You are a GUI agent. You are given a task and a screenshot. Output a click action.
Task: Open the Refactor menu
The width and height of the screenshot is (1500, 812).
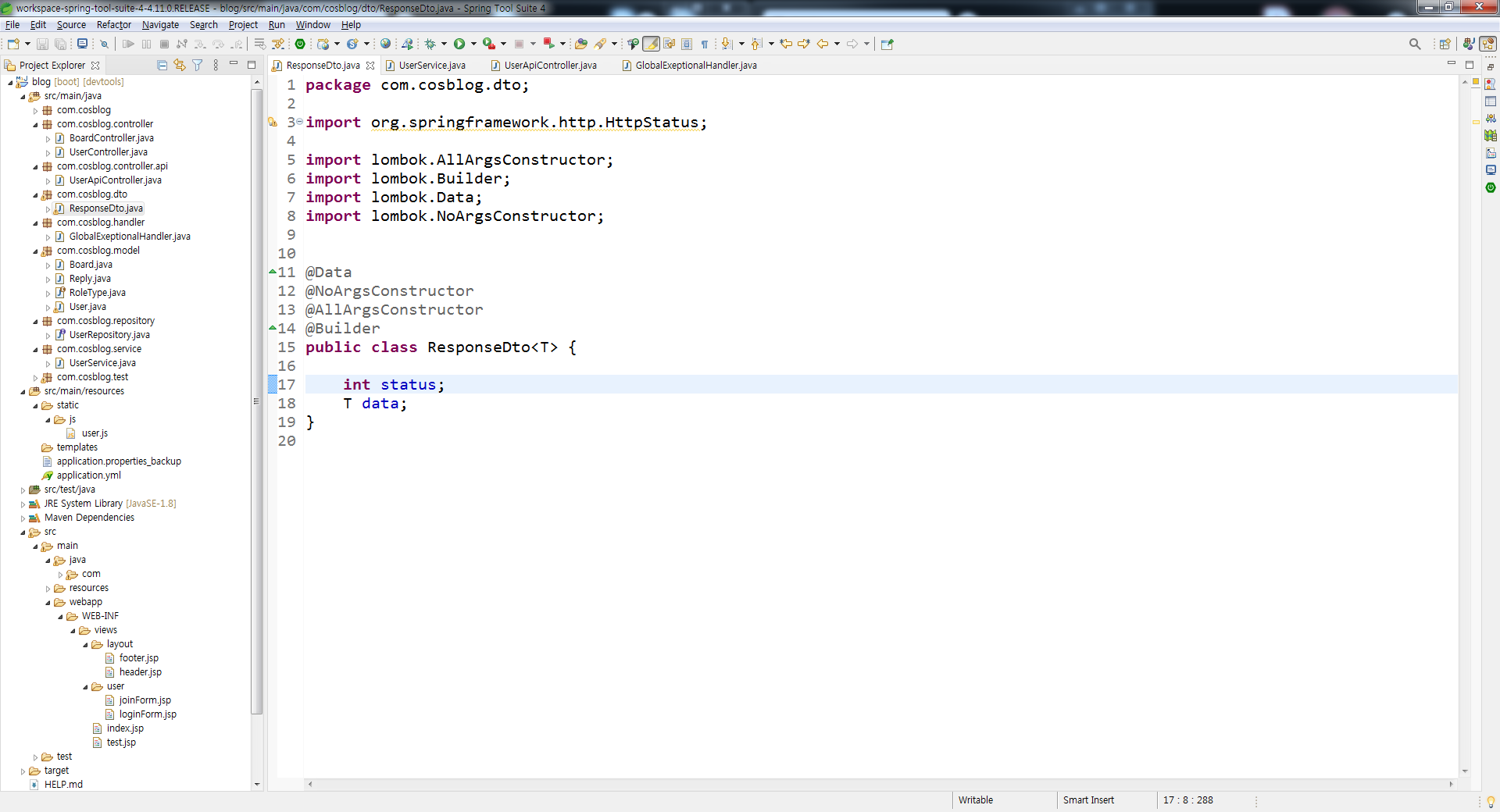[114, 25]
